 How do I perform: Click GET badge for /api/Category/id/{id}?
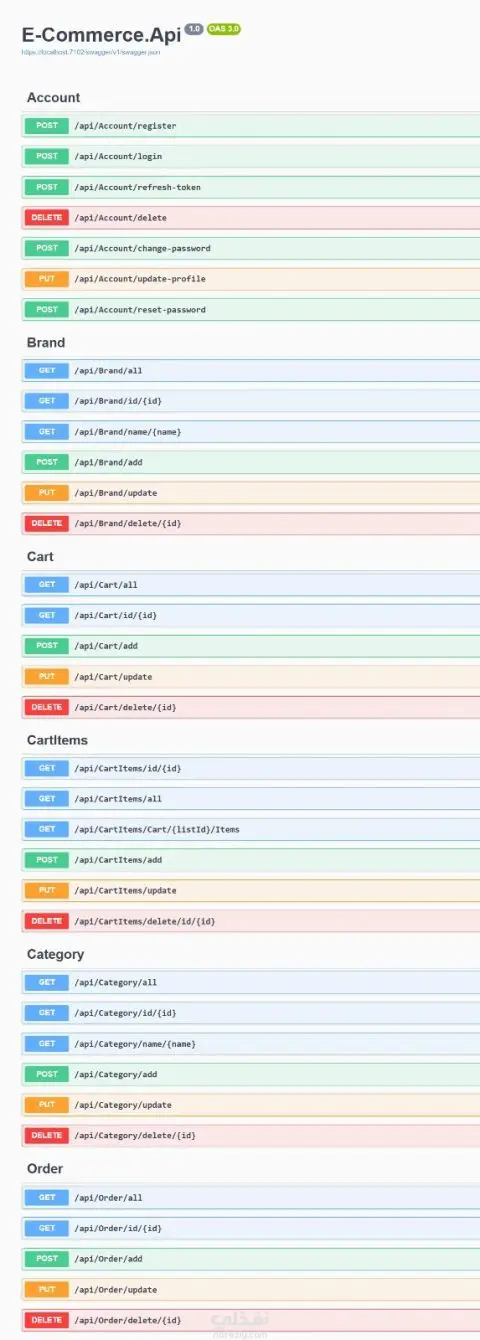[47, 1013]
